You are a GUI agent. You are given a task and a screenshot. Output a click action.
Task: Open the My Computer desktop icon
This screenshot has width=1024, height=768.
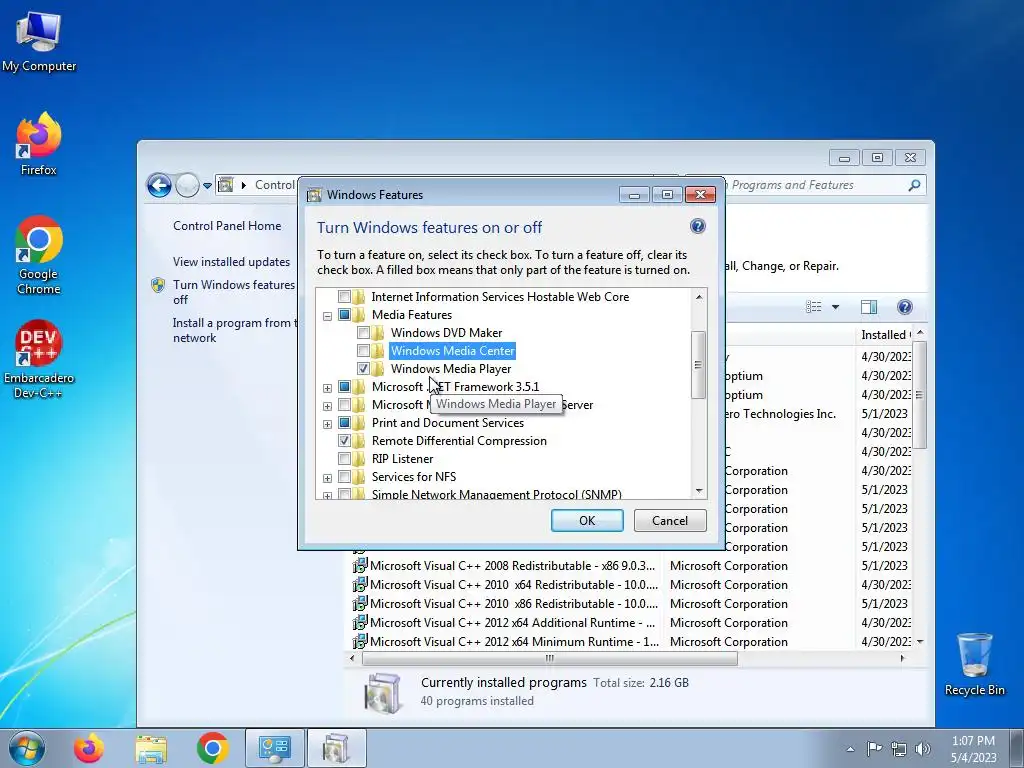(38, 40)
